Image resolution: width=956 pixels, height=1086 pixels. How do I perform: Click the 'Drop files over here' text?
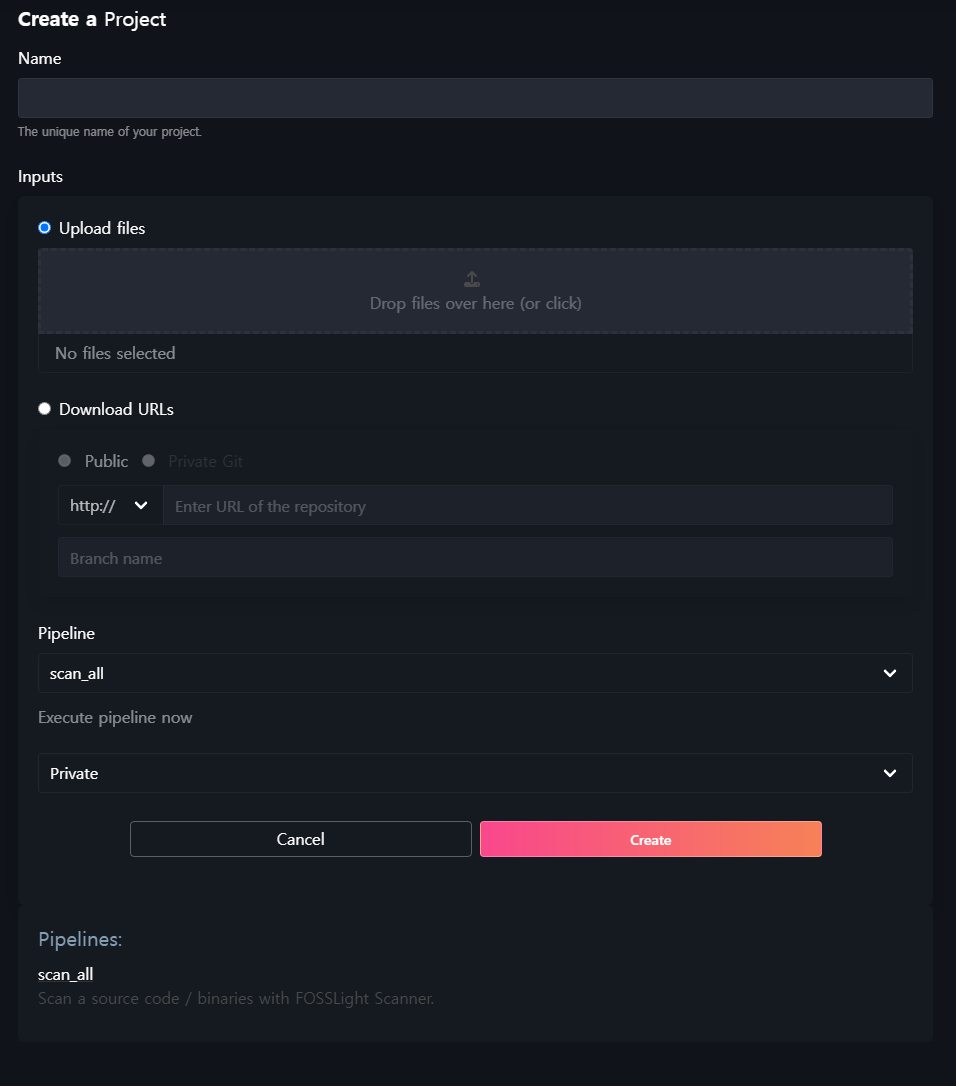[x=475, y=303]
